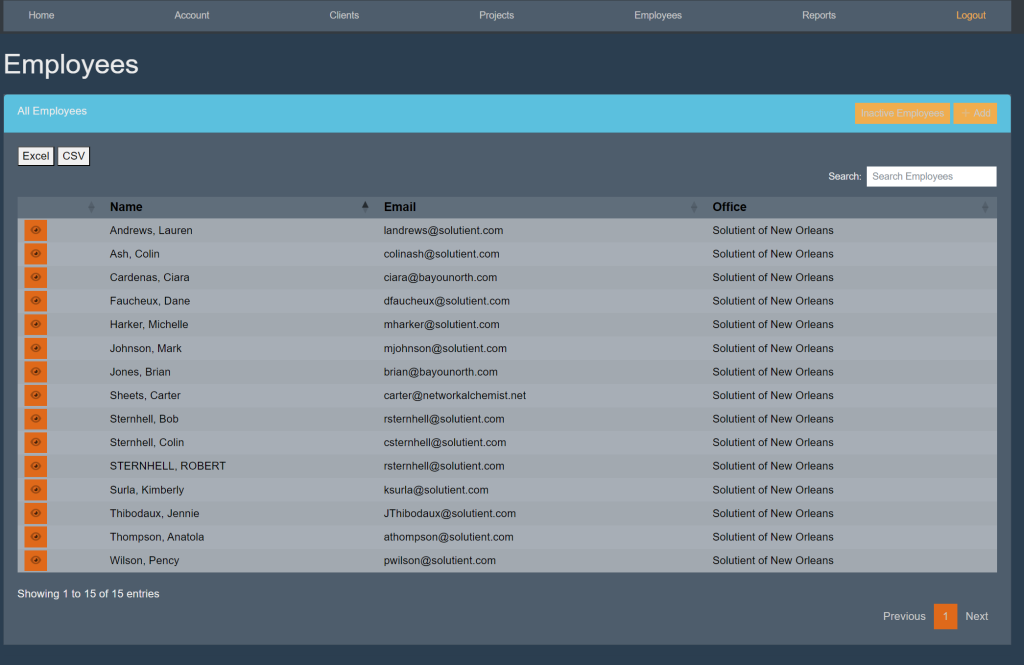
Task: Click the eye icon for Andrews, Lauren
Action: point(35,230)
